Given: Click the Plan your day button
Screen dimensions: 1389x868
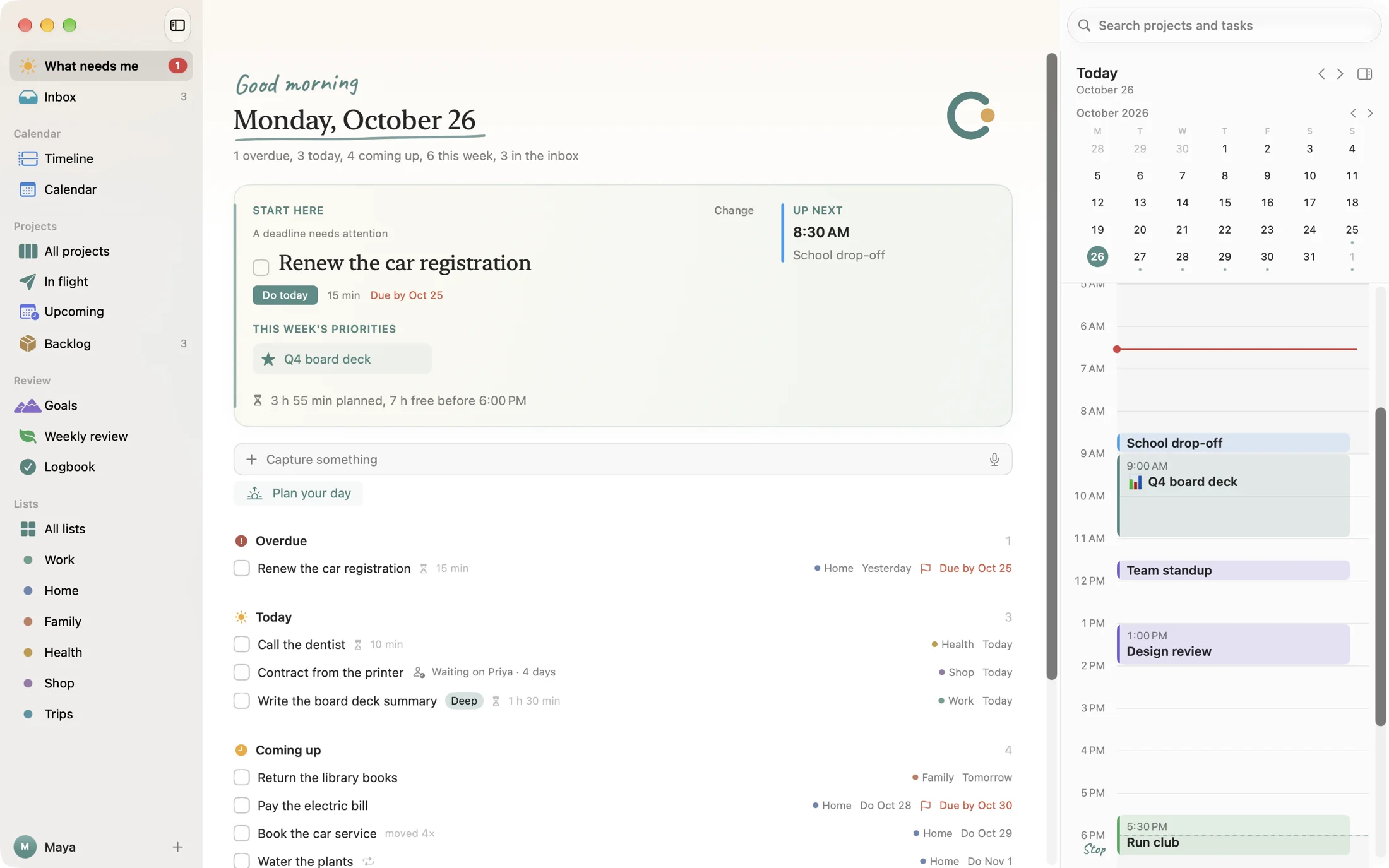Looking at the screenshot, I should [298, 494].
